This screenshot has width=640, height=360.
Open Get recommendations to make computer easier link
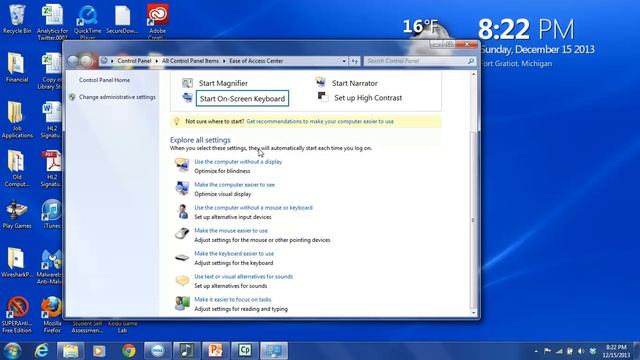(320, 121)
